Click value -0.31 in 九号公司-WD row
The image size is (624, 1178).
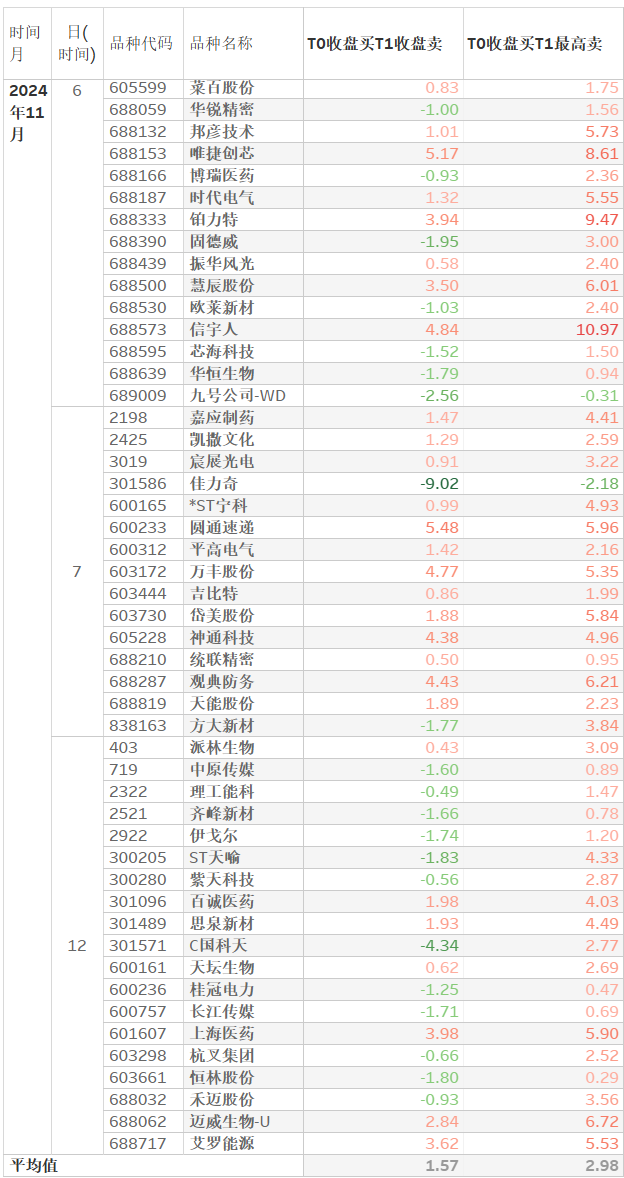[x=601, y=397]
